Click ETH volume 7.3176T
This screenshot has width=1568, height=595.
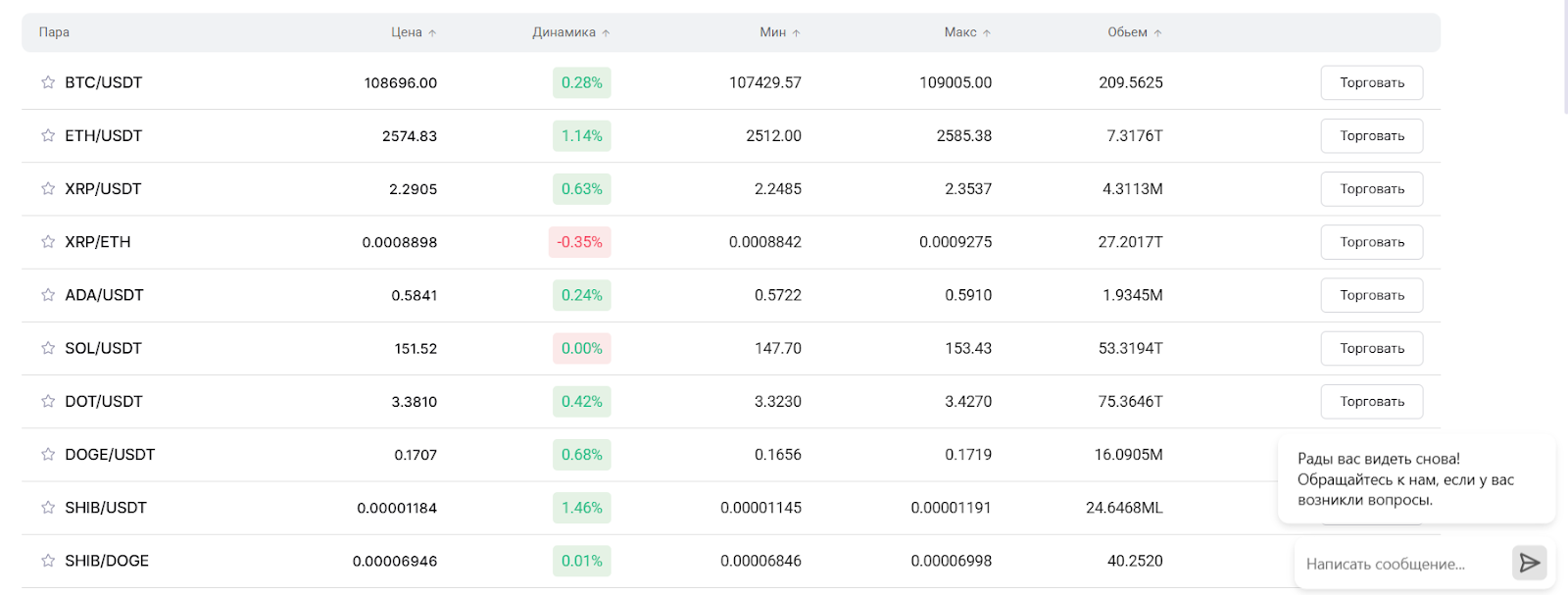1135,135
